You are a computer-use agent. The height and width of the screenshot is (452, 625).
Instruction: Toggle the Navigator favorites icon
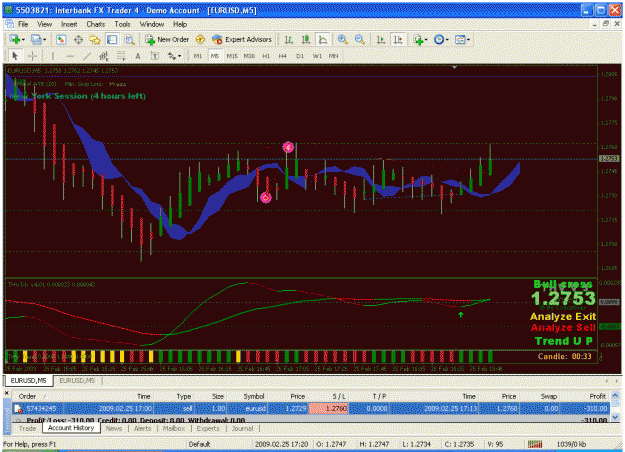point(95,39)
